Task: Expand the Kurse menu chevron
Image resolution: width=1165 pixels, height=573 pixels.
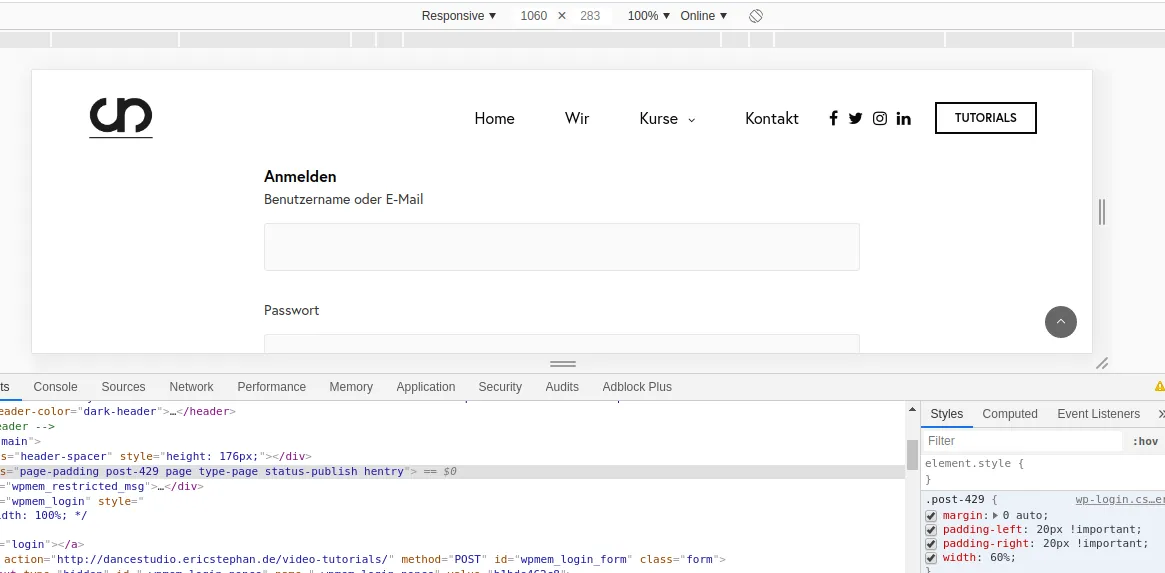Action: (692, 120)
